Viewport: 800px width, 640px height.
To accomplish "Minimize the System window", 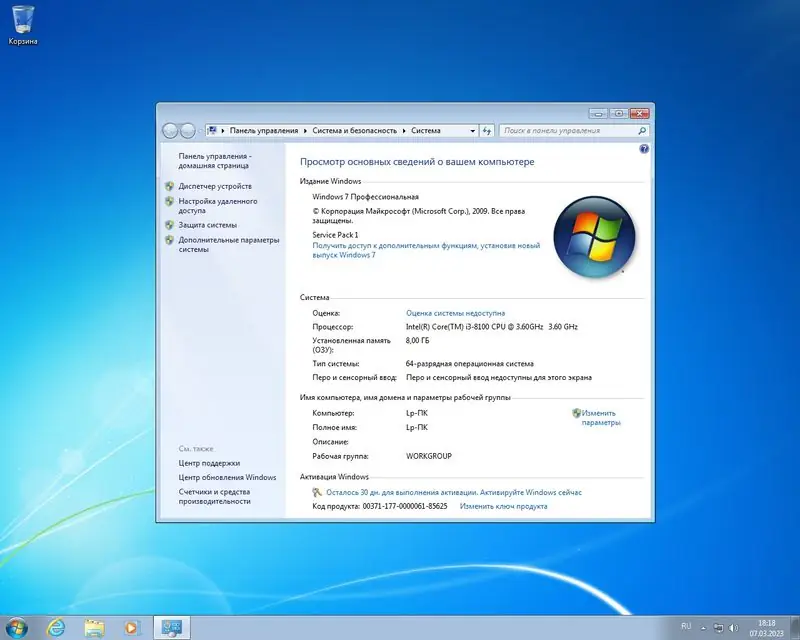I will pyautogui.click(x=598, y=113).
